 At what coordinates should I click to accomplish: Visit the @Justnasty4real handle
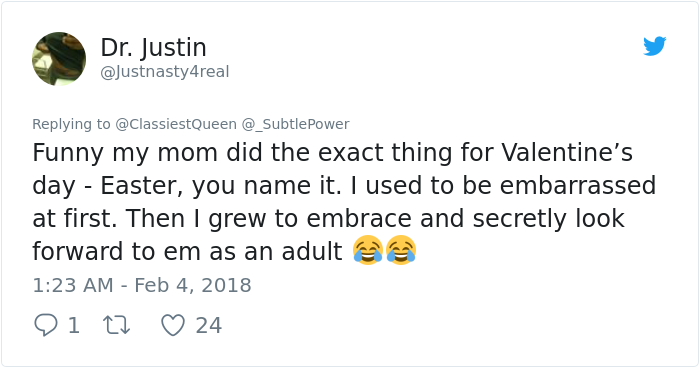[165, 71]
